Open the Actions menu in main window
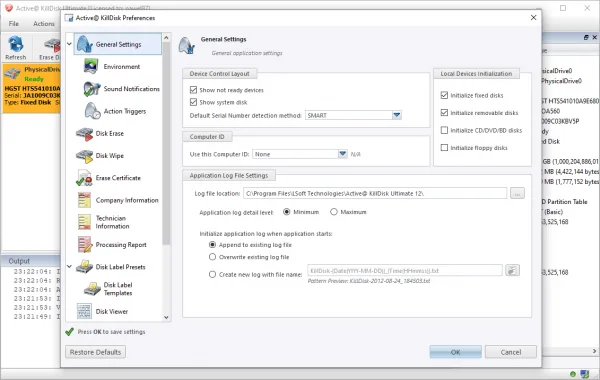The image size is (600, 380). 44,24
